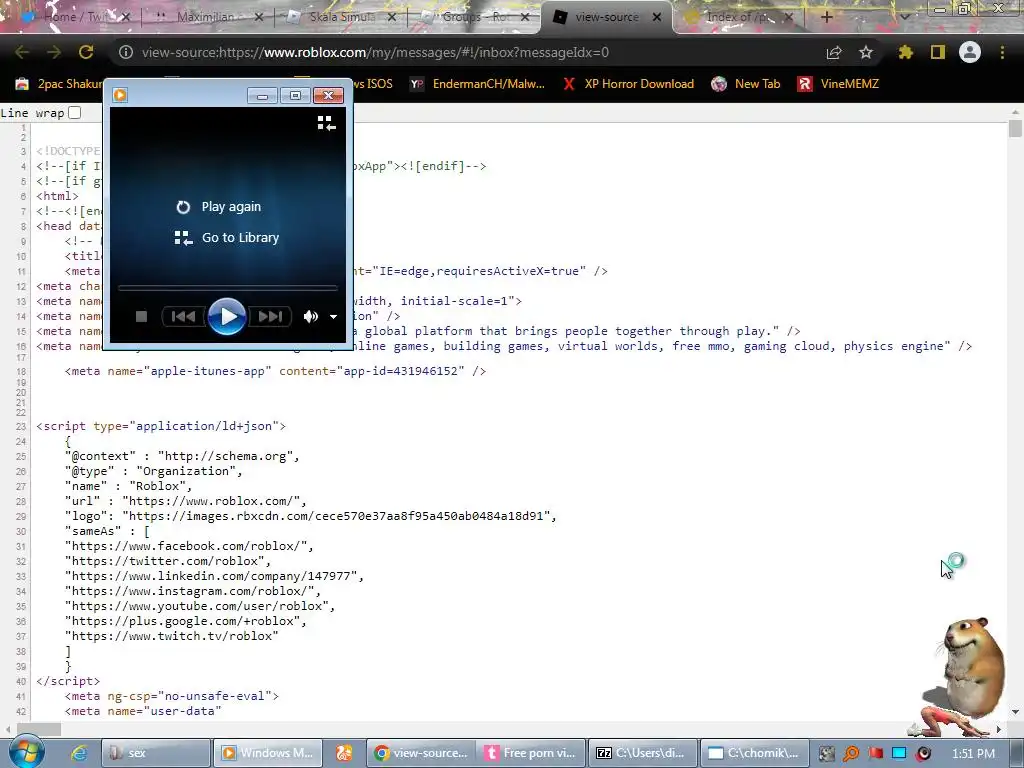1024x768 pixels.
Task: Choose Play again in Media Player
Action: [219, 207]
